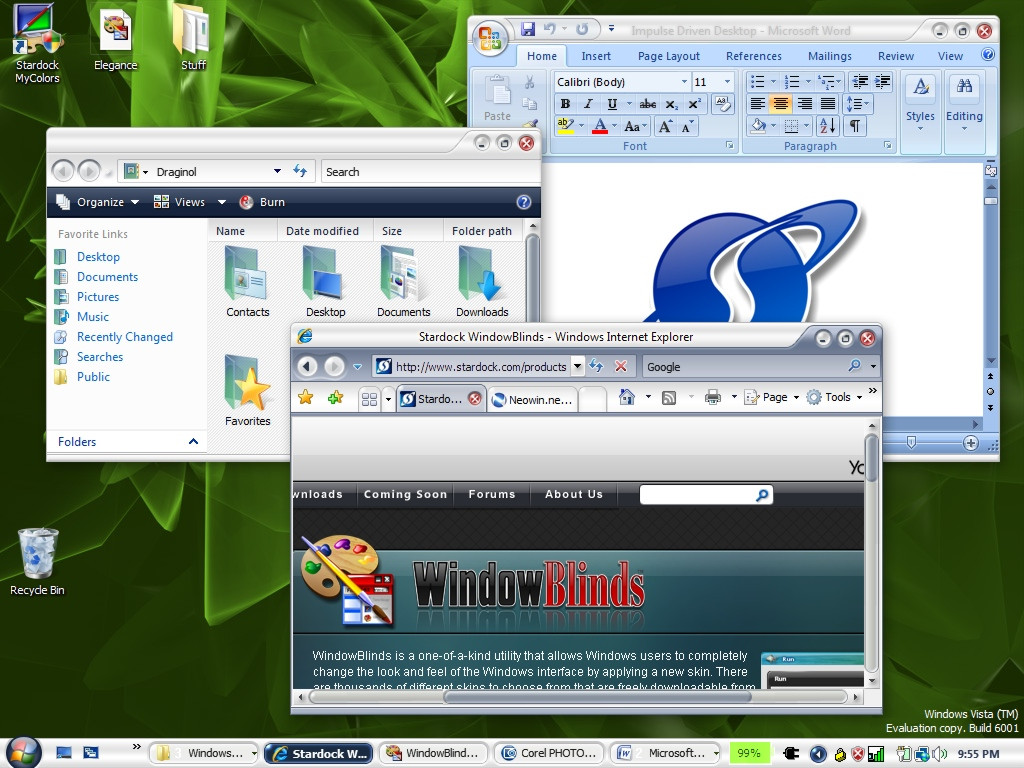Open font size dropdown showing 11
This screenshot has height=768, width=1024.
[x=727, y=82]
